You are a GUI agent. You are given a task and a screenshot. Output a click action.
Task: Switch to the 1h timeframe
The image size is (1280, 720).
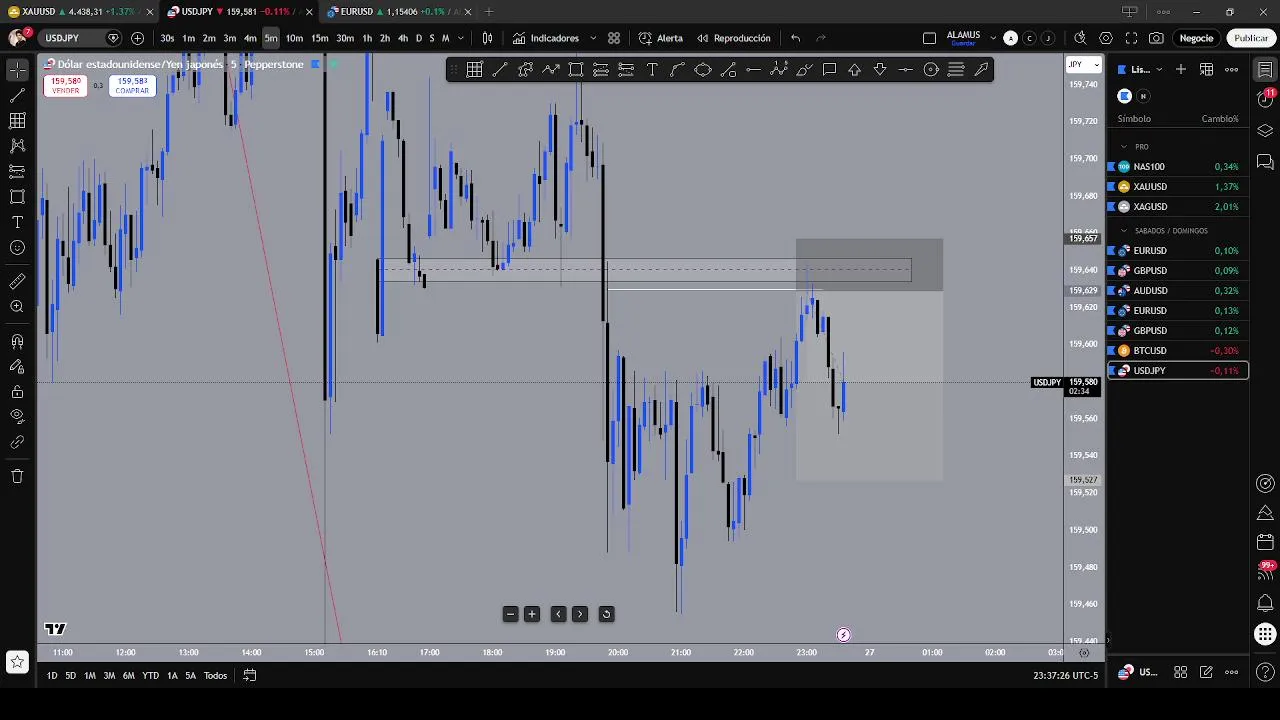coord(367,38)
